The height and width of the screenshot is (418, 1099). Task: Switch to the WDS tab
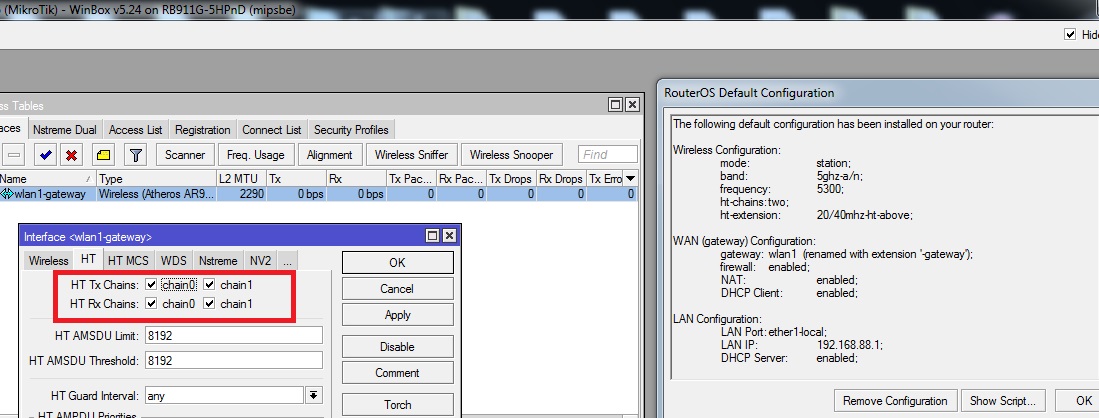click(174, 260)
